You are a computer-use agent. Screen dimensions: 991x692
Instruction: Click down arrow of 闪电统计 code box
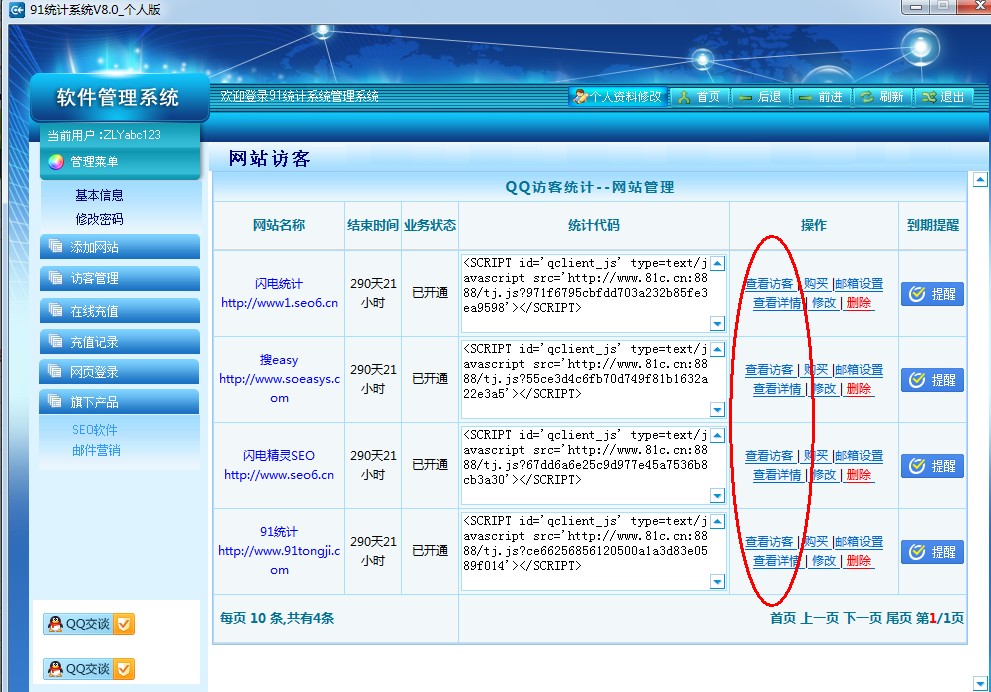(717, 324)
